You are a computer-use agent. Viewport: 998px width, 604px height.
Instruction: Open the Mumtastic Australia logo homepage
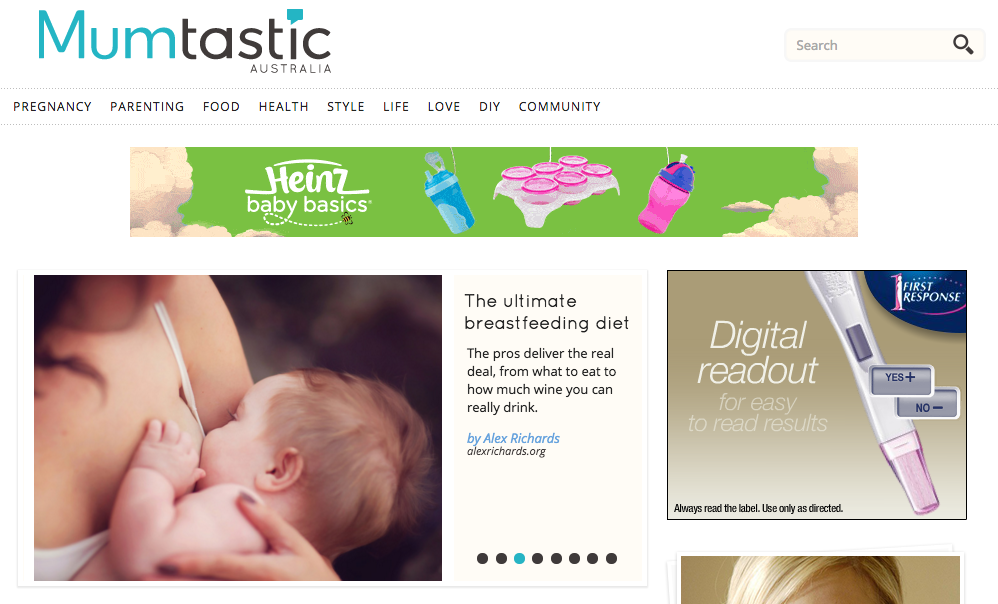click(185, 41)
